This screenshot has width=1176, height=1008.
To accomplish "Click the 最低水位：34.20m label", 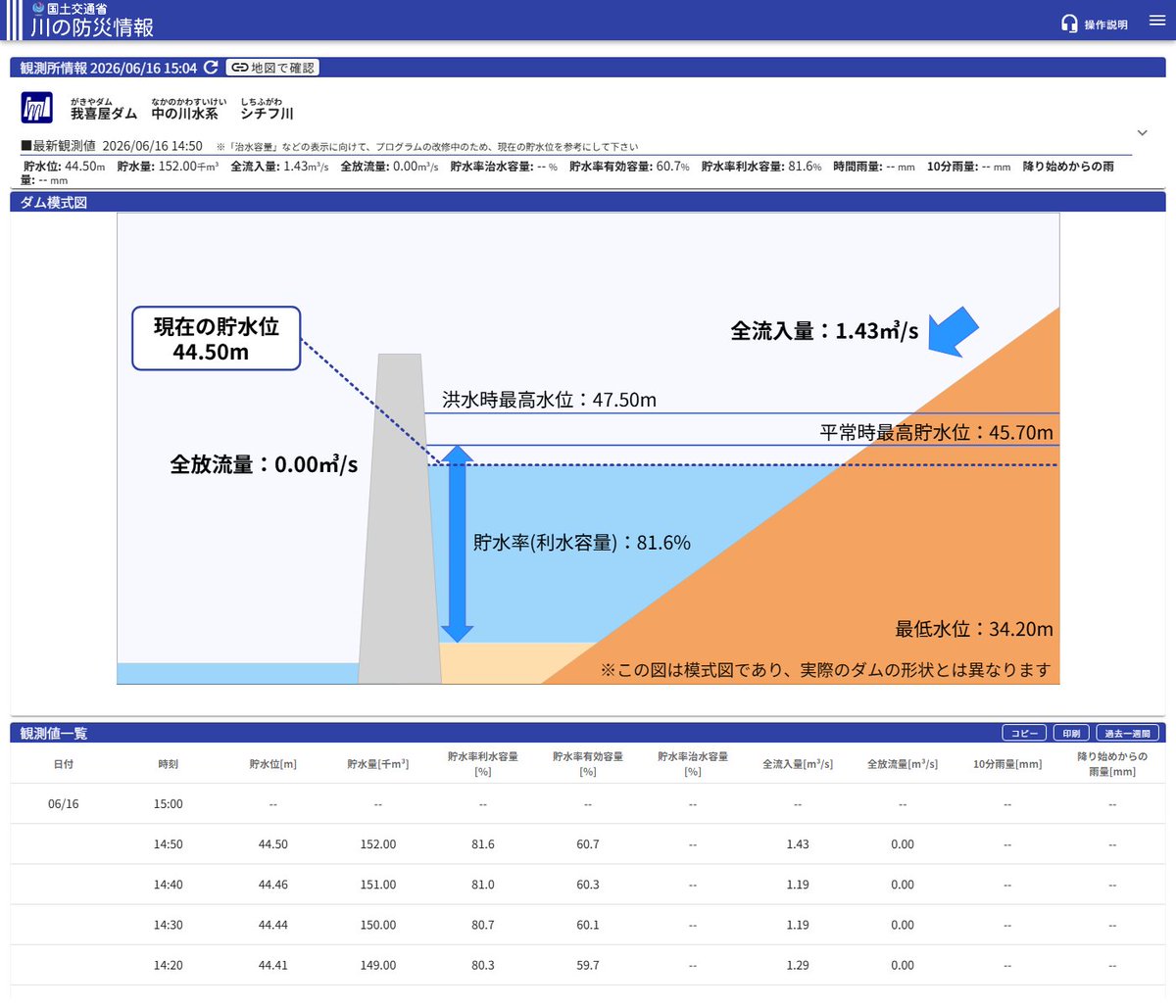I will coord(974,629).
